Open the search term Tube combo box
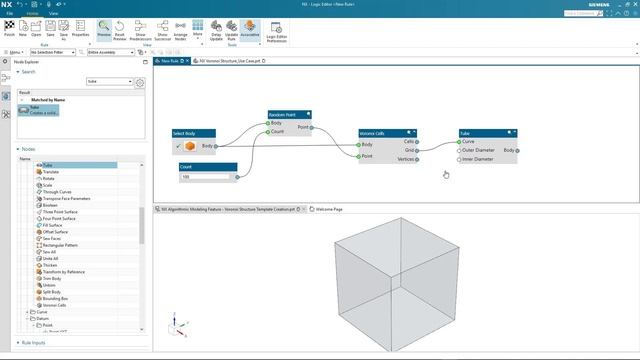The width and height of the screenshot is (640, 360). [x=109, y=82]
